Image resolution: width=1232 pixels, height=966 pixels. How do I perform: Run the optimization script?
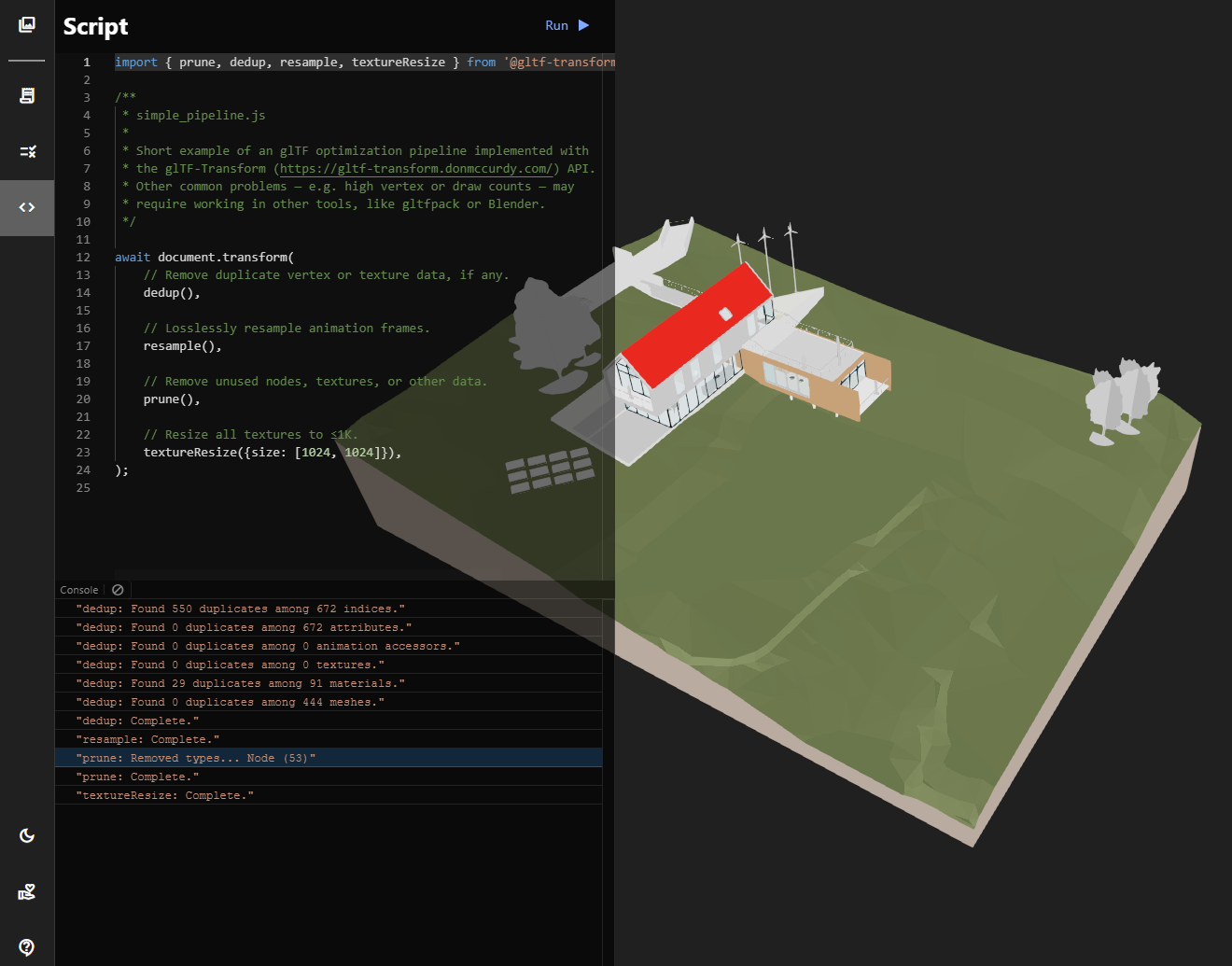[x=567, y=25]
